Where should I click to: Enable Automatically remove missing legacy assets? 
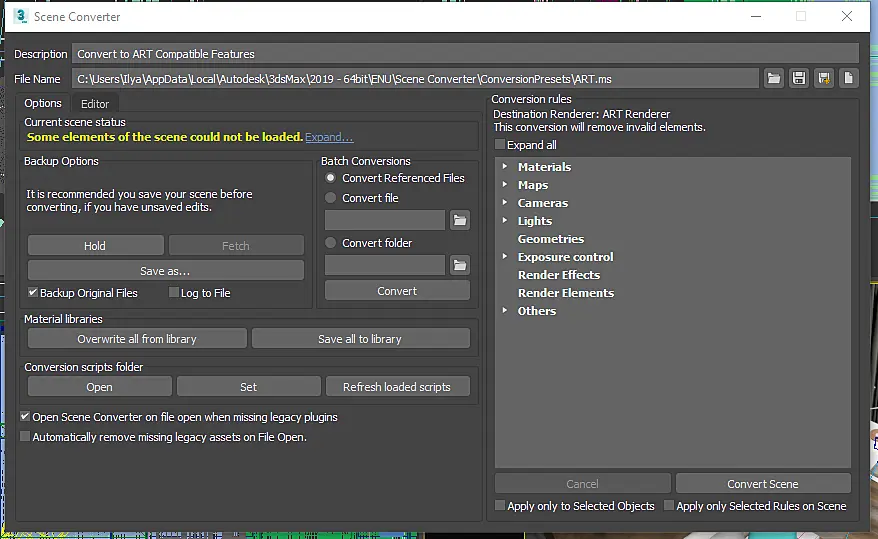tap(25, 436)
